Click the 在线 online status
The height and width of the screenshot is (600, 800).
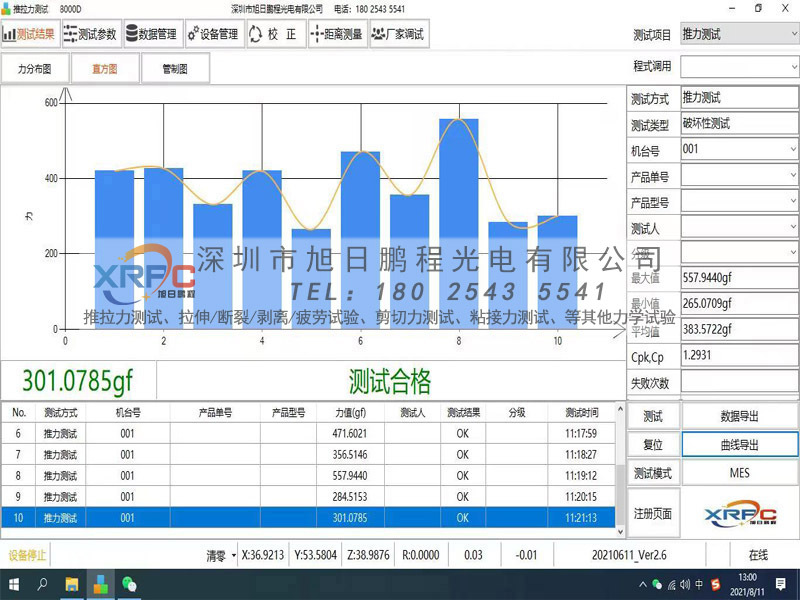(758, 555)
